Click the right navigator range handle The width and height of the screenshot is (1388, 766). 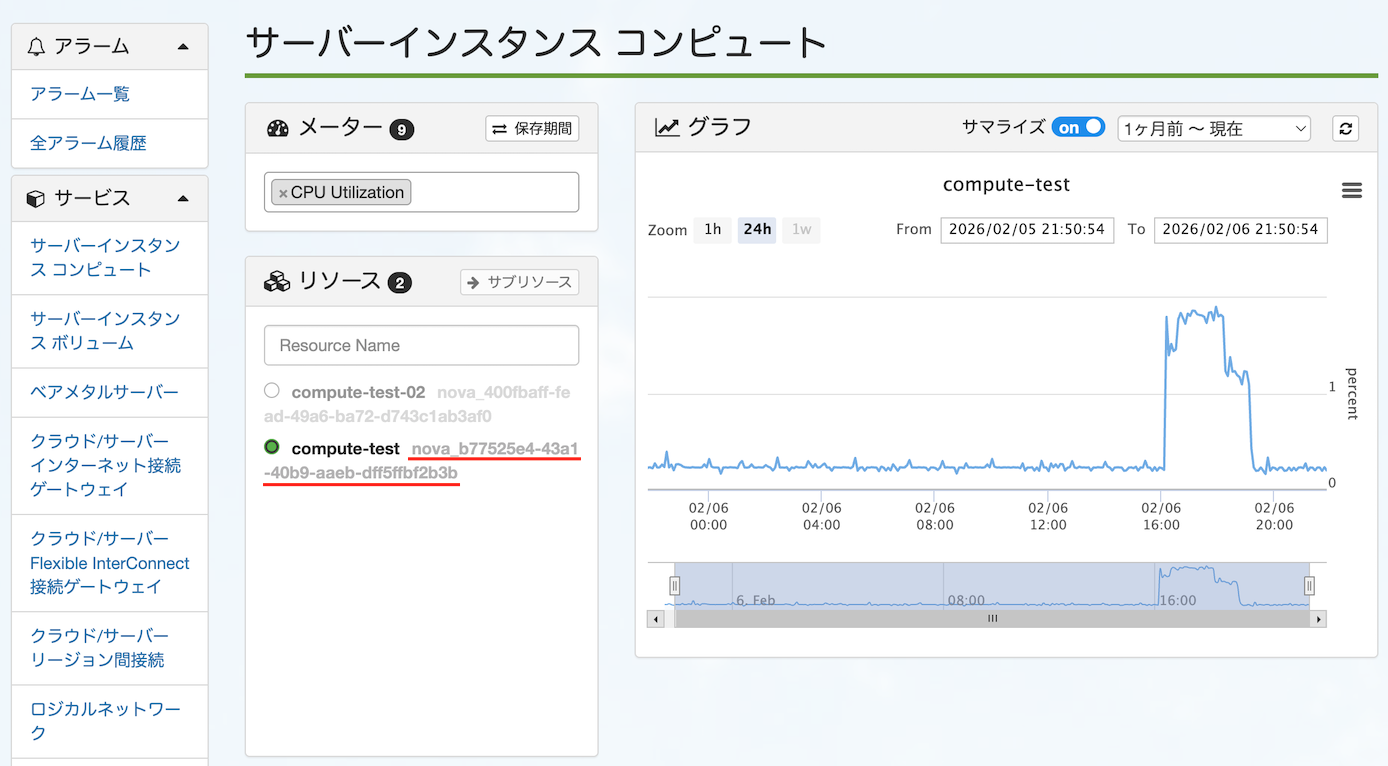1309,586
